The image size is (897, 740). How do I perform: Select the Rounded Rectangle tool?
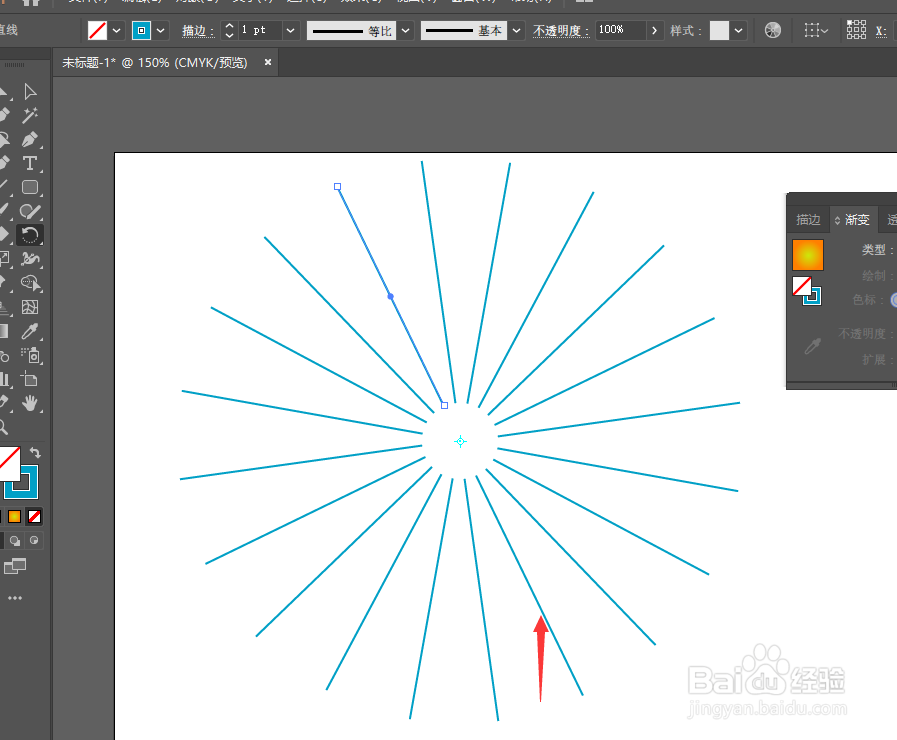[x=30, y=187]
